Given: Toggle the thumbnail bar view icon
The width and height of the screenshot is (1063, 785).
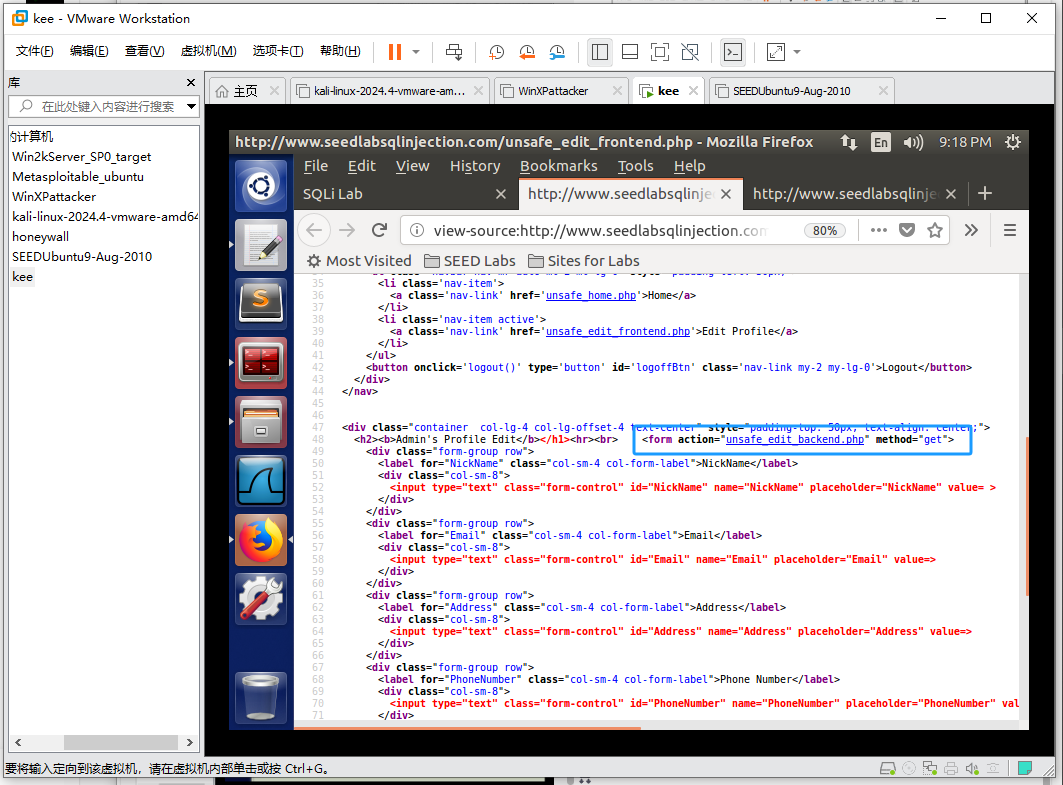Looking at the screenshot, I should pyautogui.click(x=630, y=52).
